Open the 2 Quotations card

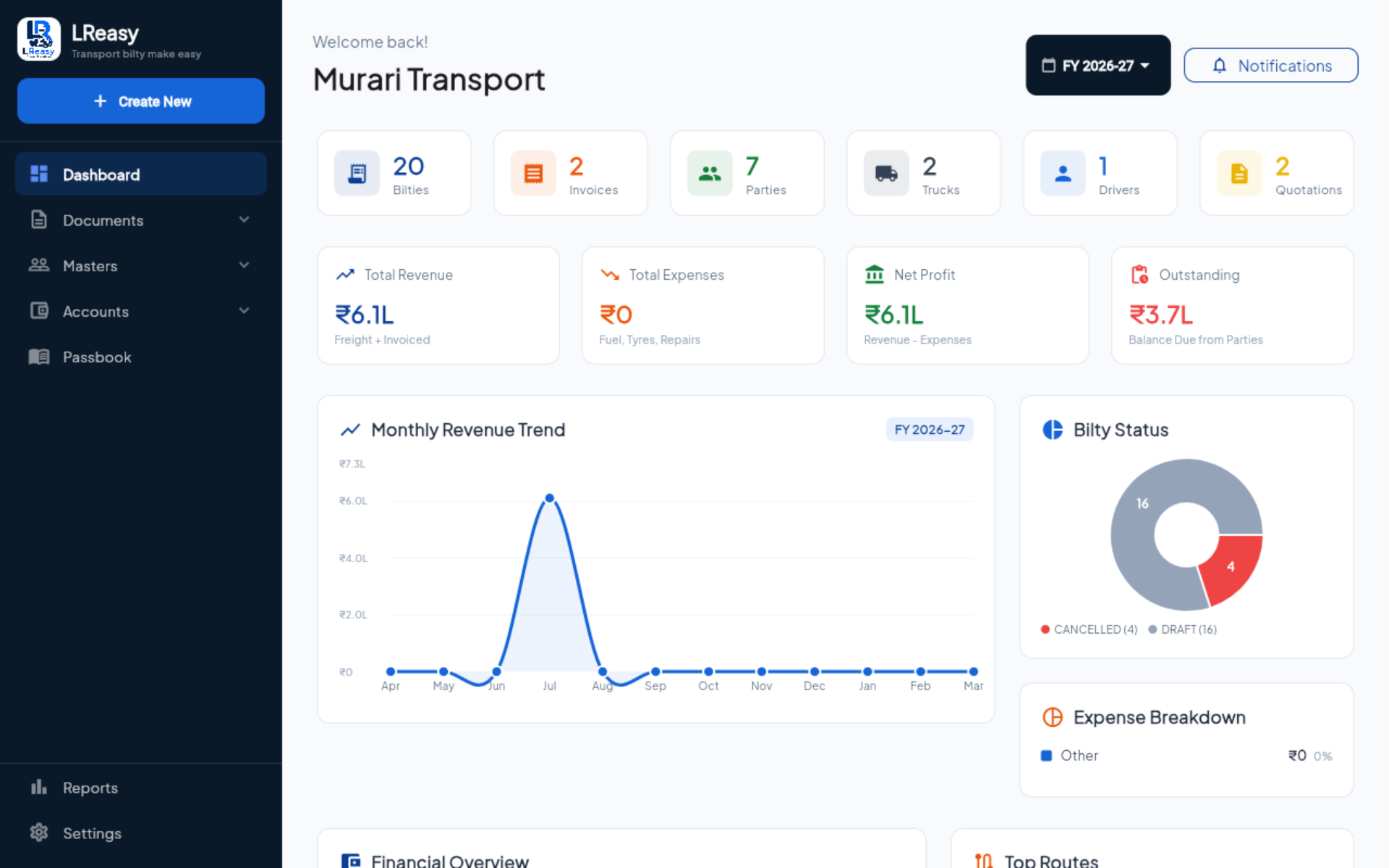1277,173
